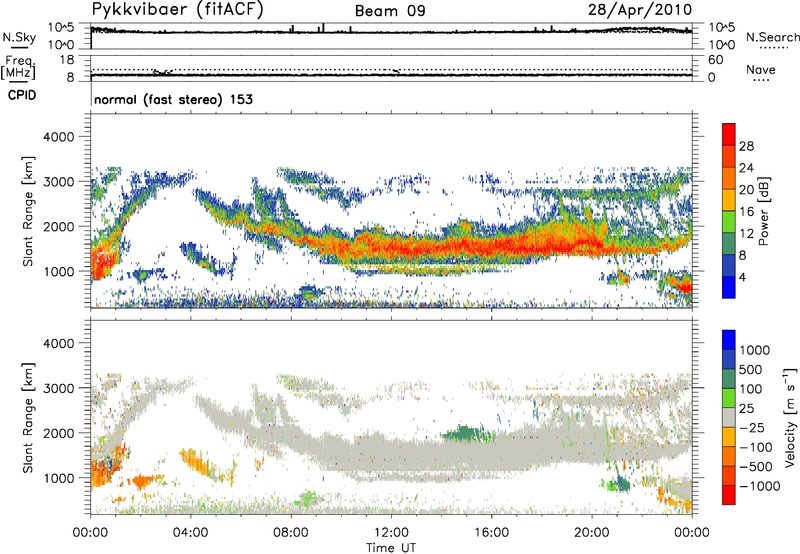Click the '16:00' time tick label
The height and width of the screenshot is (554, 800).
pyautogui.click(x=491, y=533)
